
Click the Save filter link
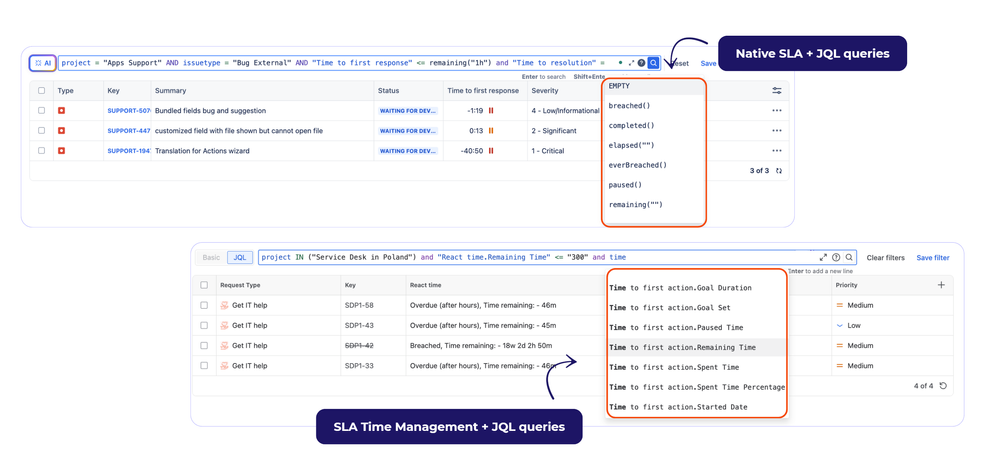tap(933, 258)
